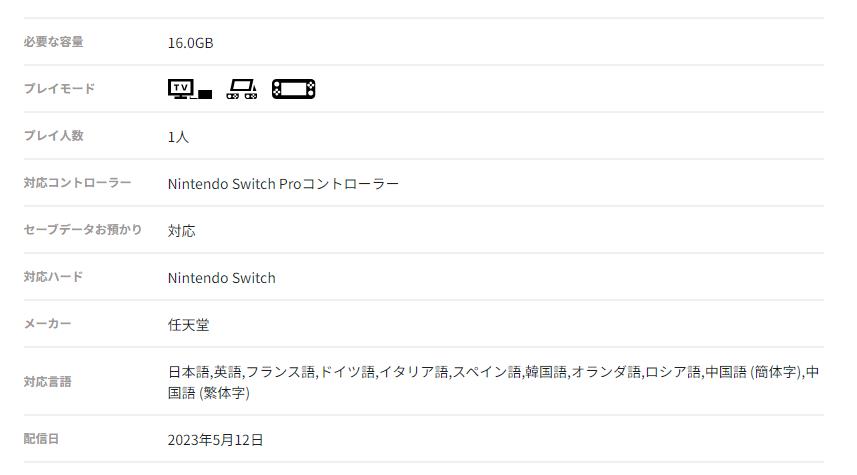Click the TV mode play icon
This screenshot has height=475, width=857.
click(x=190, y=89)
